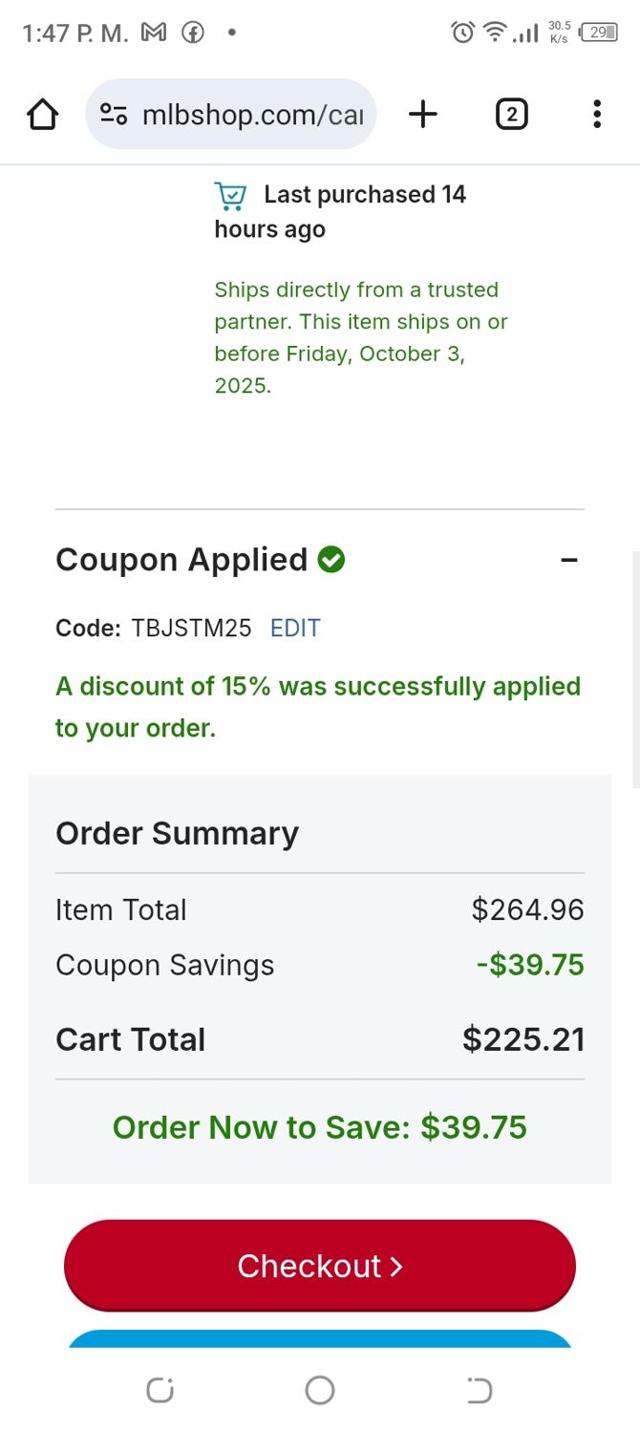Viewport: 640px width, 1433px height.
Task: Tap the Cart Total amount $225.21
Action: (523, 1039)
